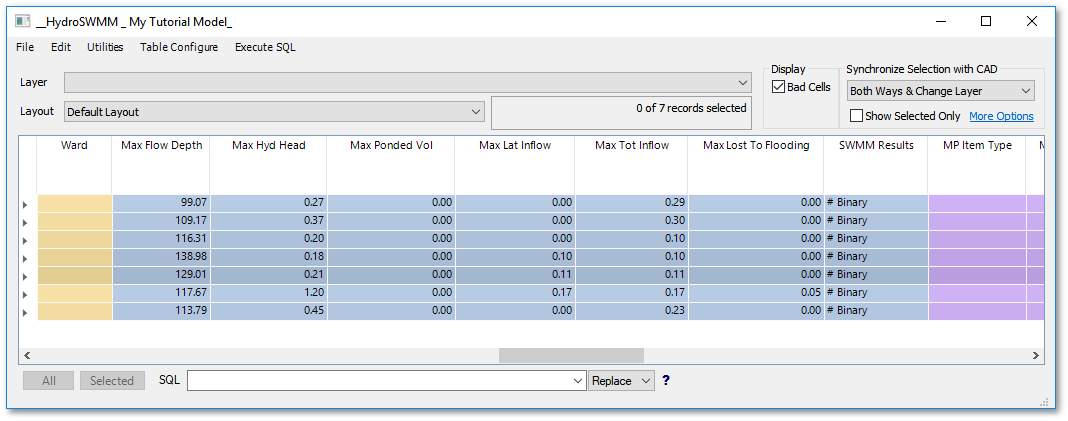Click row selector arrow for row 138.98
This screenshot has width=1068, height=421.
pos(27,258)
